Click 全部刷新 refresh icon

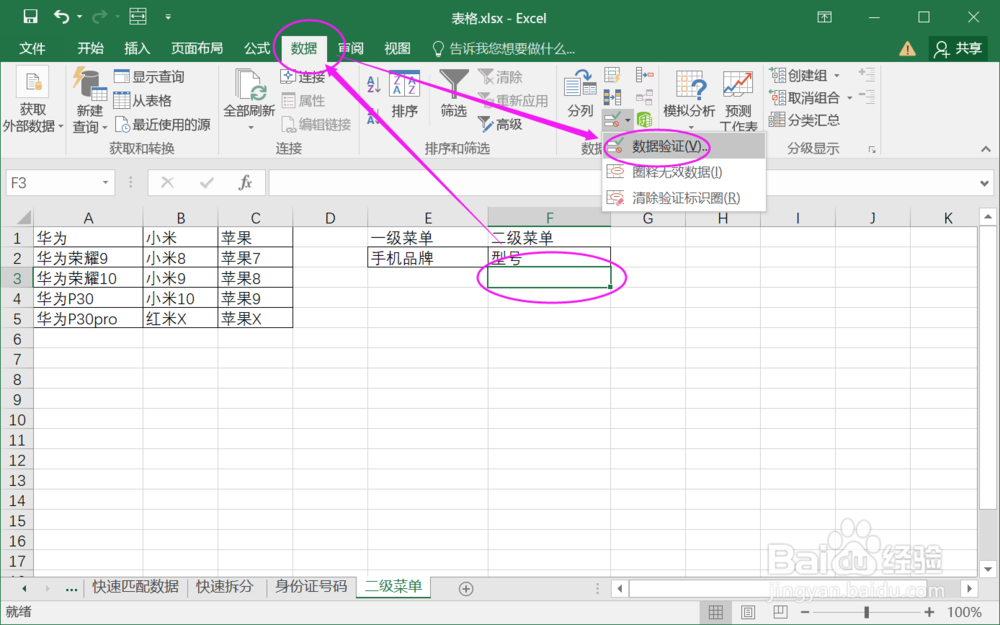click(x=250, y=86)
